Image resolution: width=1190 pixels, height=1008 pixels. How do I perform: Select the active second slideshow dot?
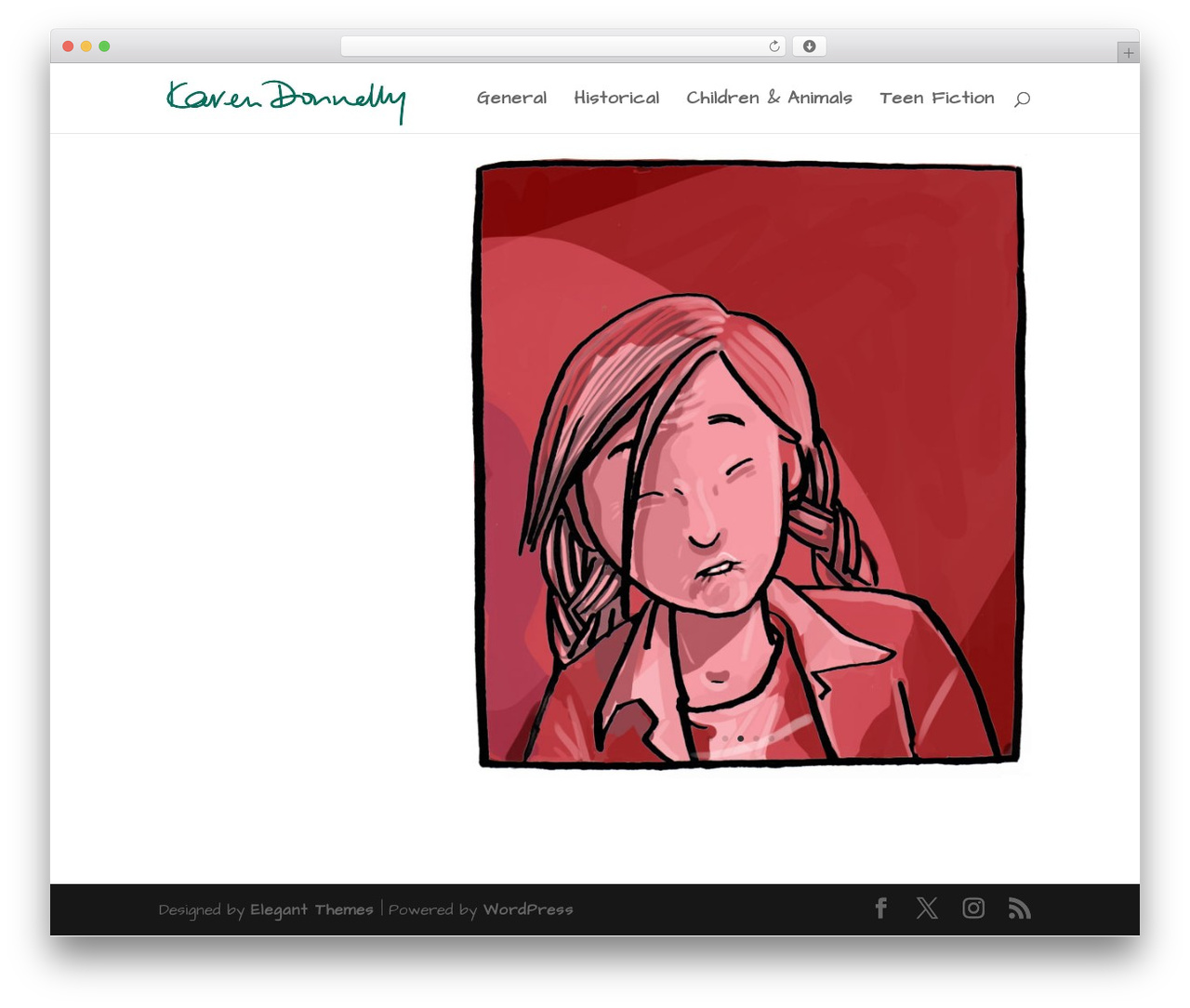tap(741, 738)
